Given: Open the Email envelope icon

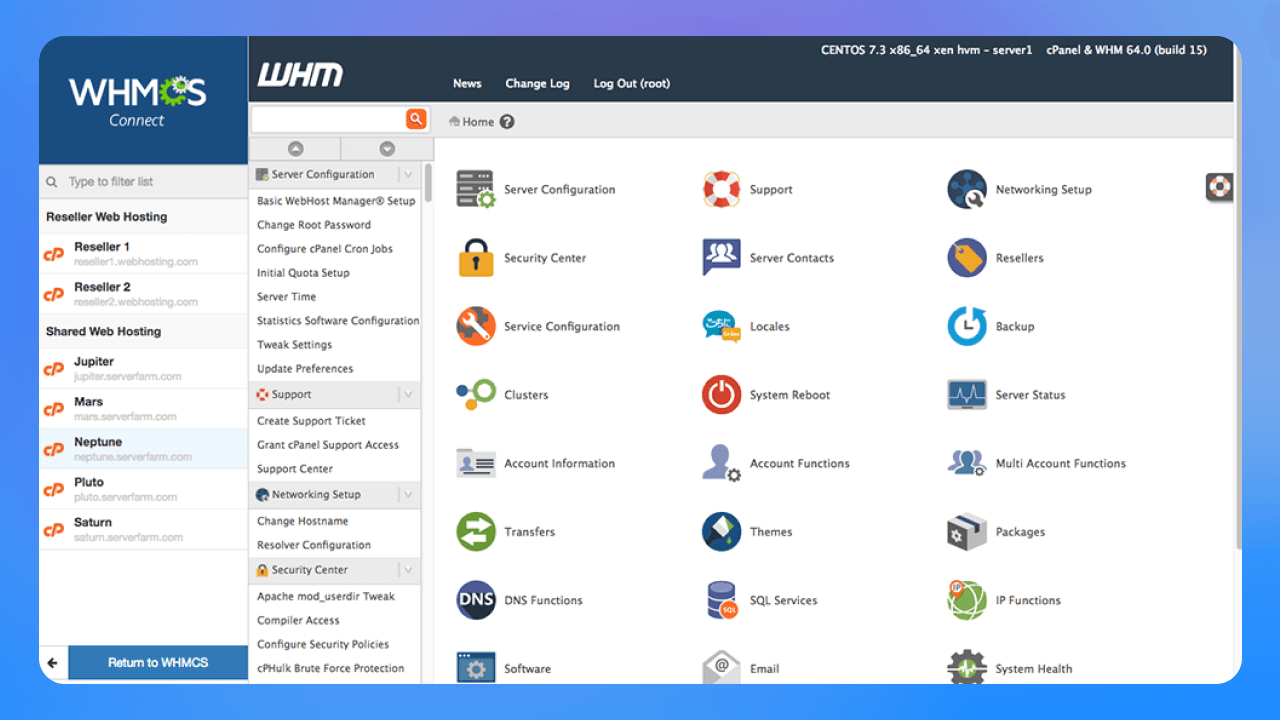Looking at the screenshot, I should click(x=721, y=667).
